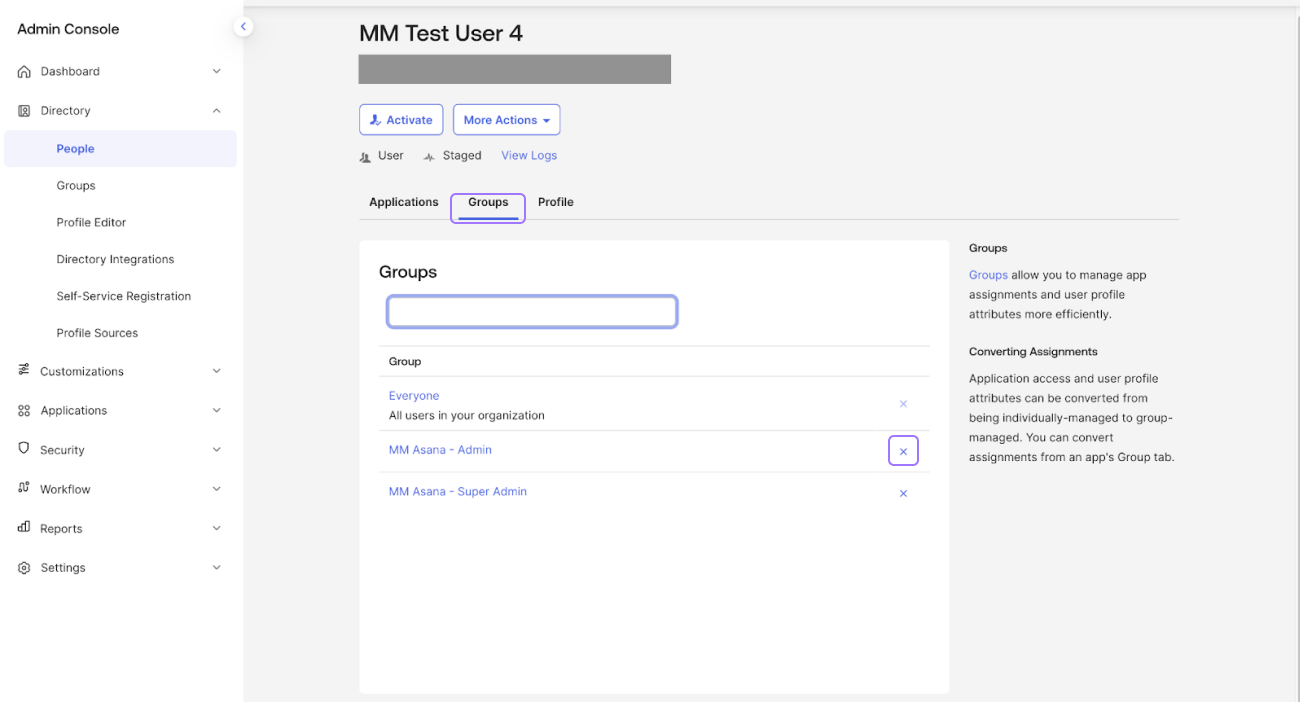Open Profile Editor in the Directory menu

[x=91, y=223]
